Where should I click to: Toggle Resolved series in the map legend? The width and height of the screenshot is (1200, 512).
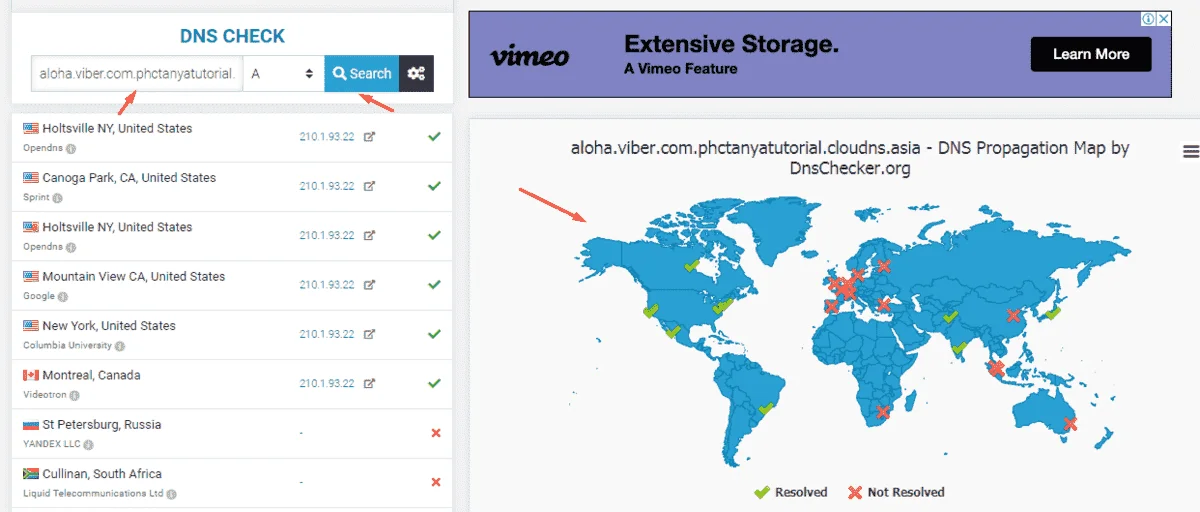790,492
